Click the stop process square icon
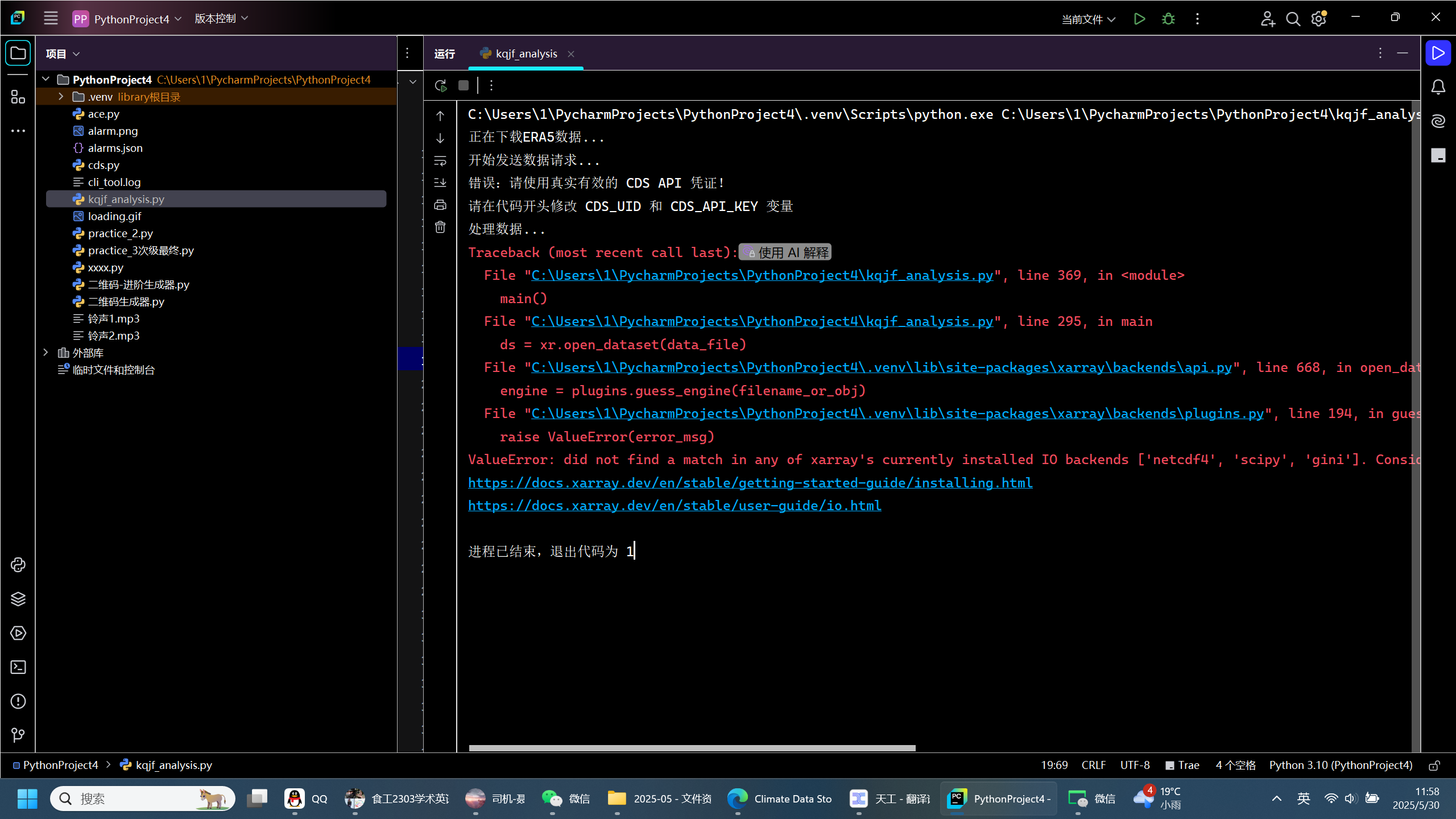Viewport: 1456px width, 819px height. click(x=464, y=85)
